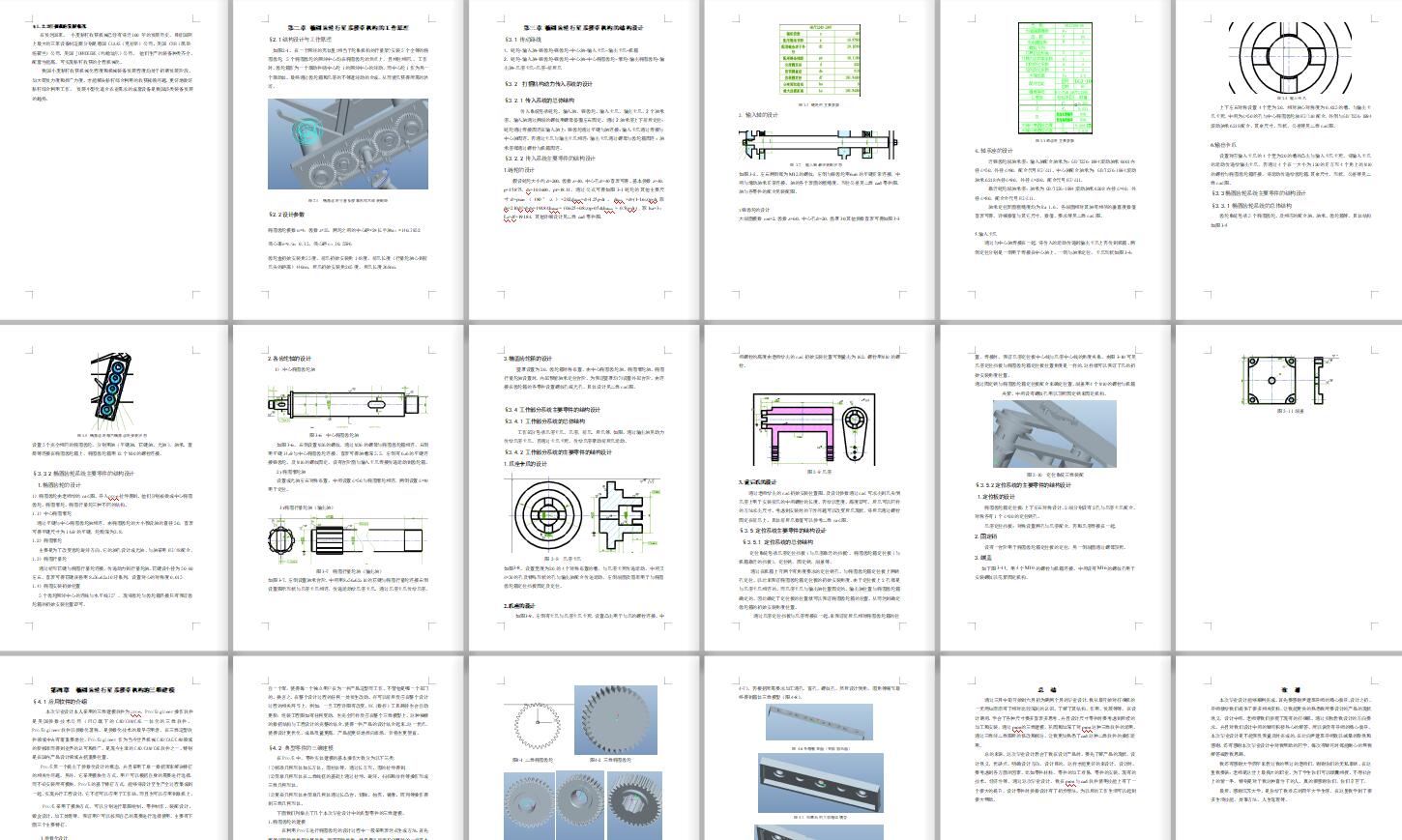1402x840 pixels.
Task: Click the "第二章" chapter title line
Action: [x=347, y=28]
